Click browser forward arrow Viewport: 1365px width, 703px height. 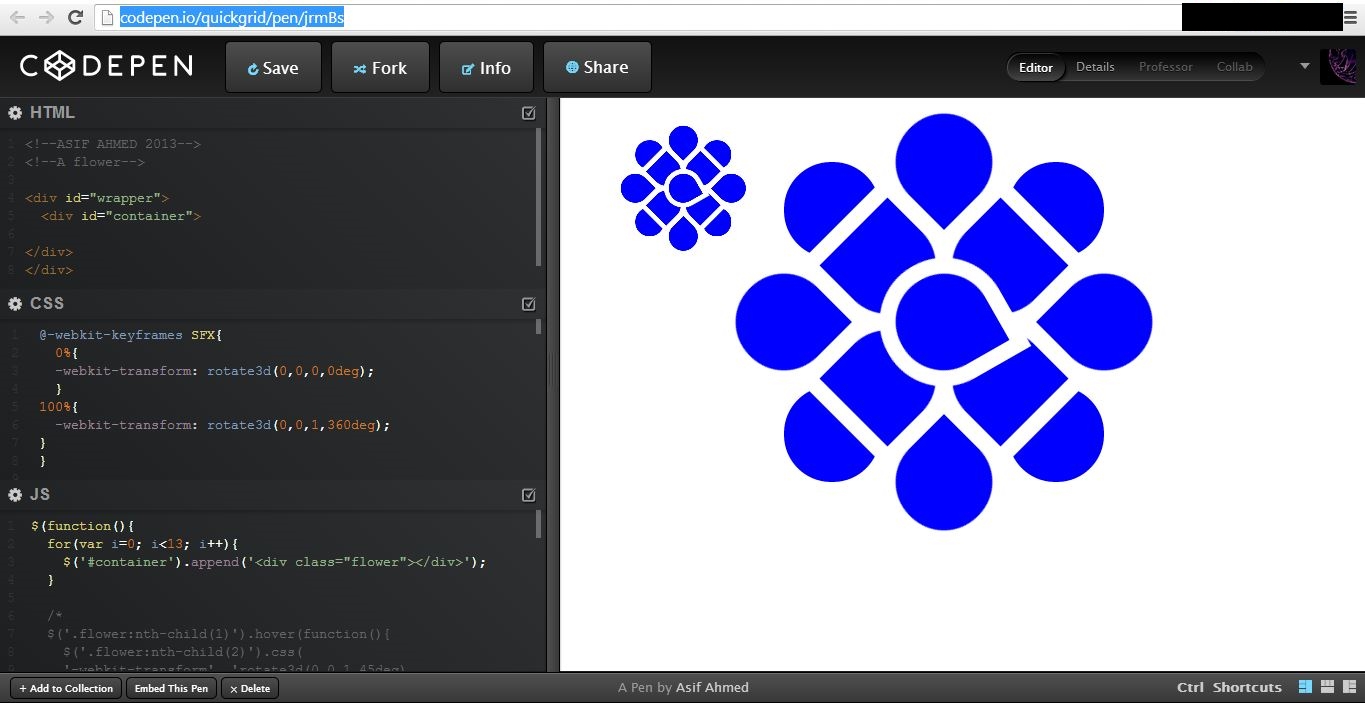pyautogui.click(x=45, y=17)
